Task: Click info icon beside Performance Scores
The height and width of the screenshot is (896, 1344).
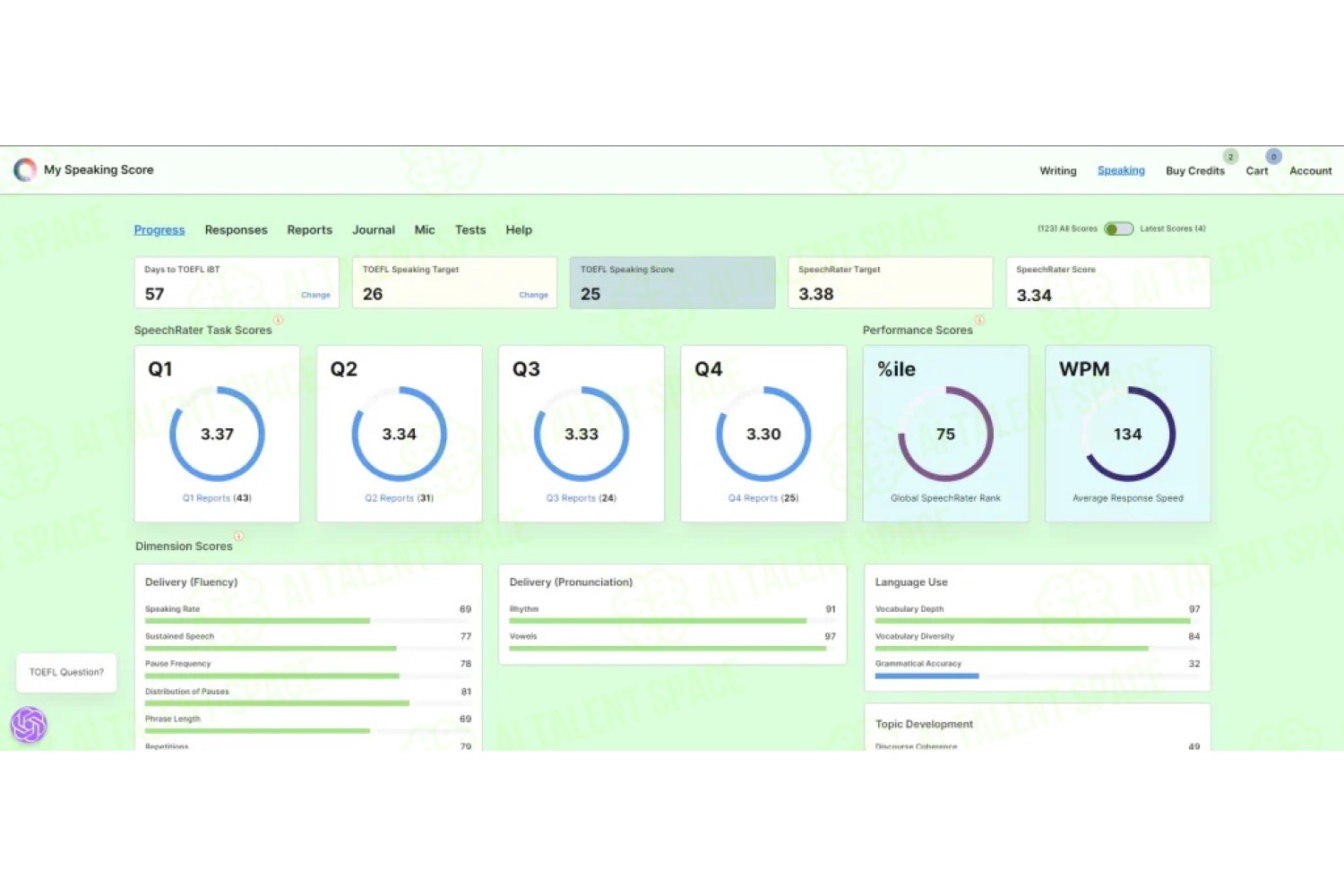Action: 979,320
